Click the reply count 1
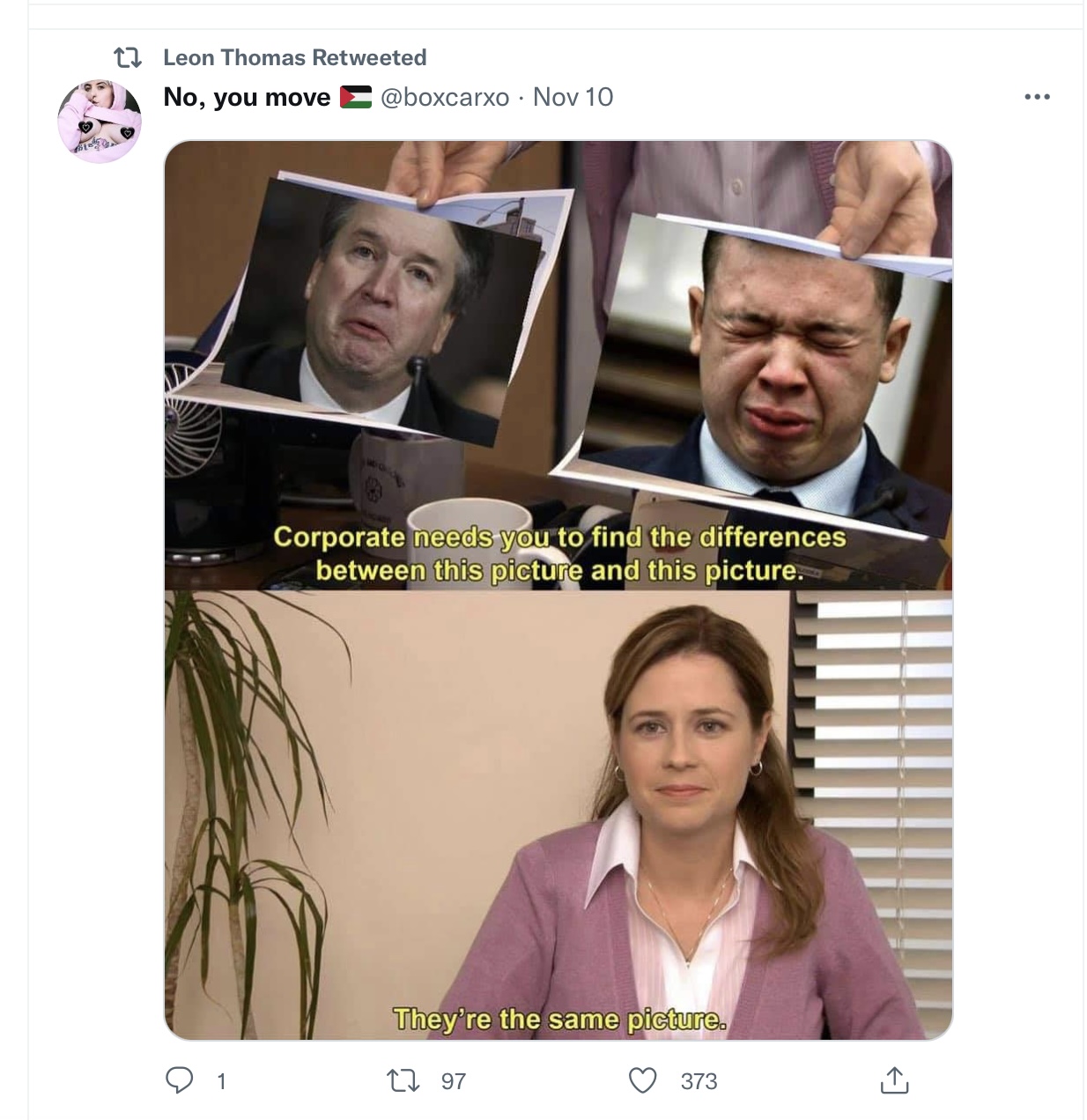 pos(221,1081)
